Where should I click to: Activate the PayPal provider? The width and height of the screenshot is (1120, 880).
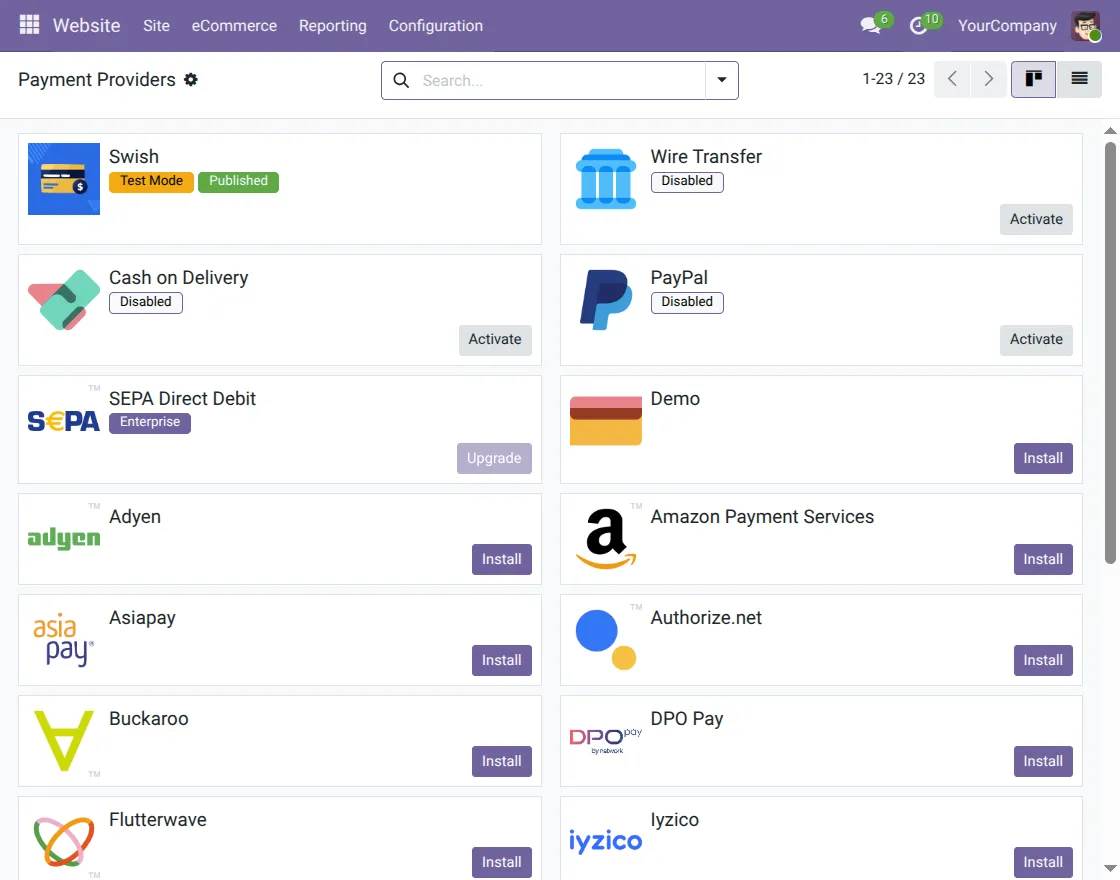(x=1036, y=339)
